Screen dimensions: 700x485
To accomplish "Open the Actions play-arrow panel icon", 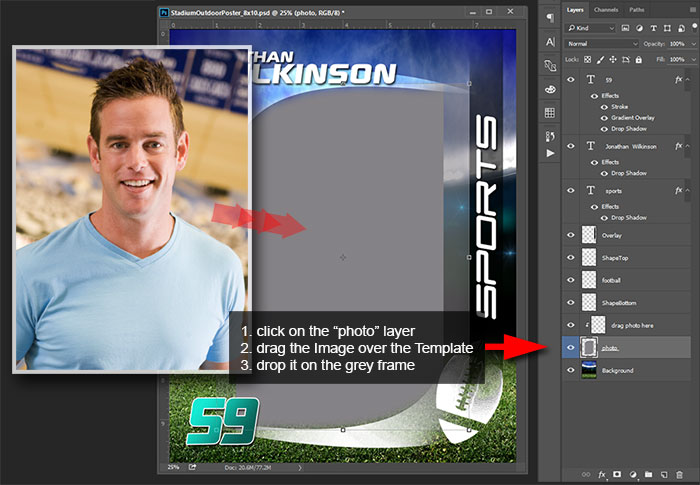I will click(x=550, y=153).
